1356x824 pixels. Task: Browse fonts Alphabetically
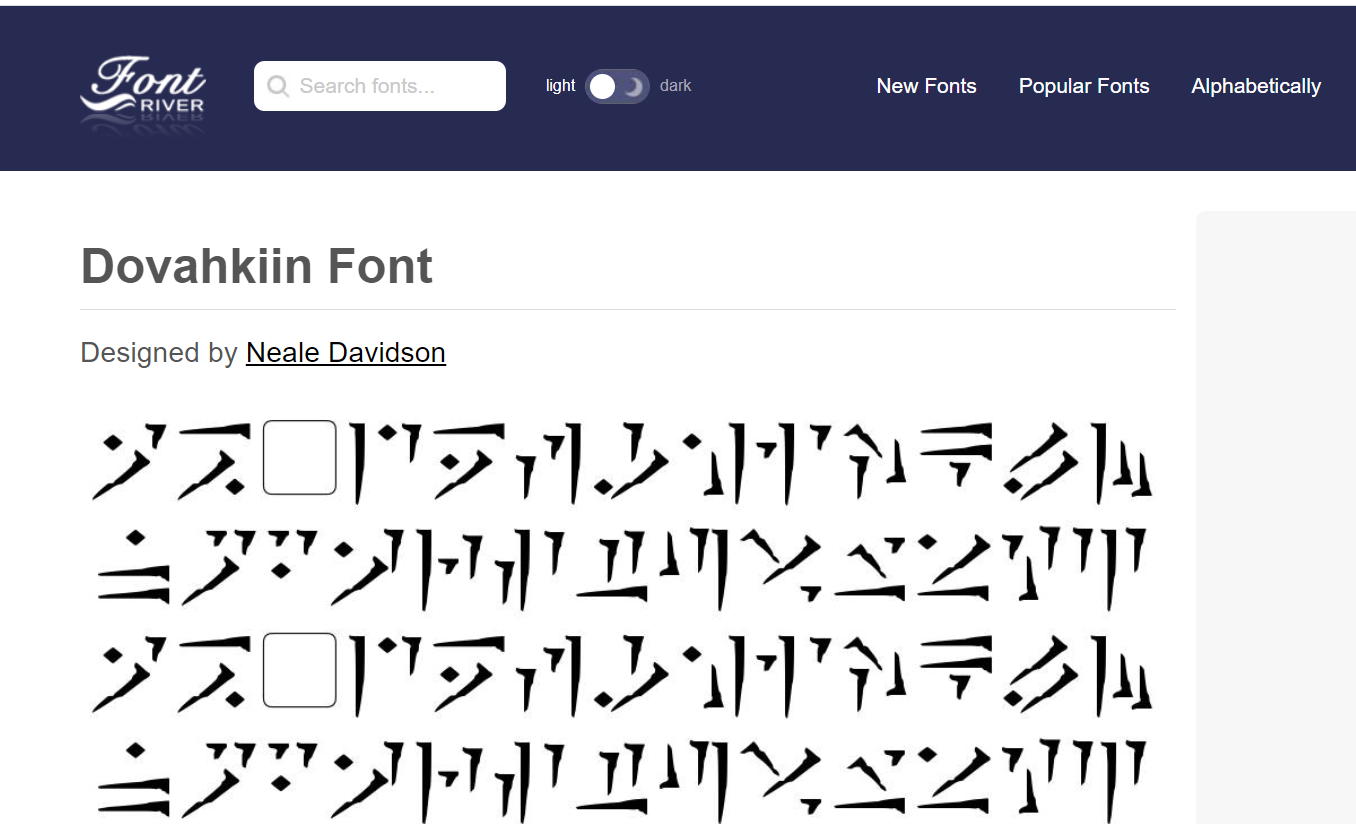(x=1256, y=86)
